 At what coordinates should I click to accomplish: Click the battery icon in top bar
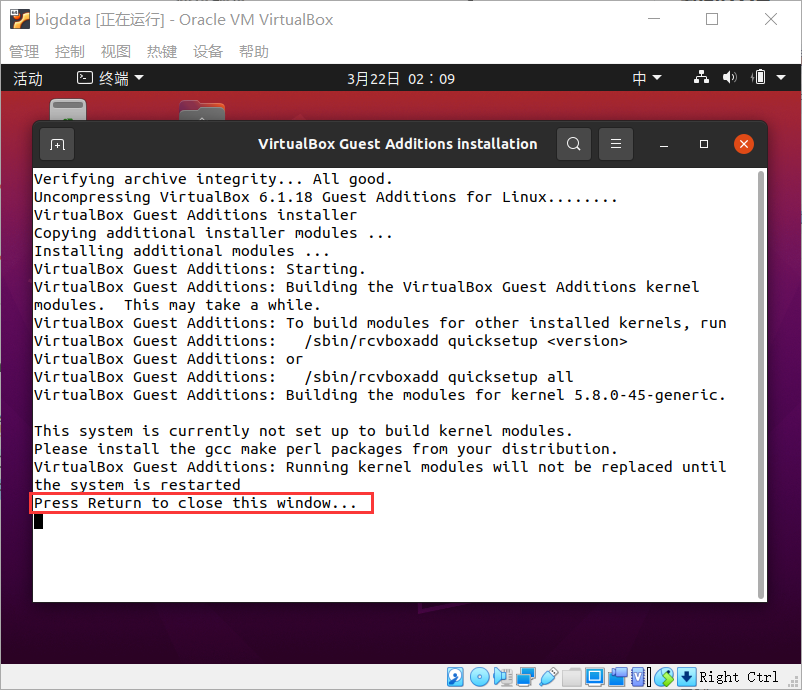[759, 78]
